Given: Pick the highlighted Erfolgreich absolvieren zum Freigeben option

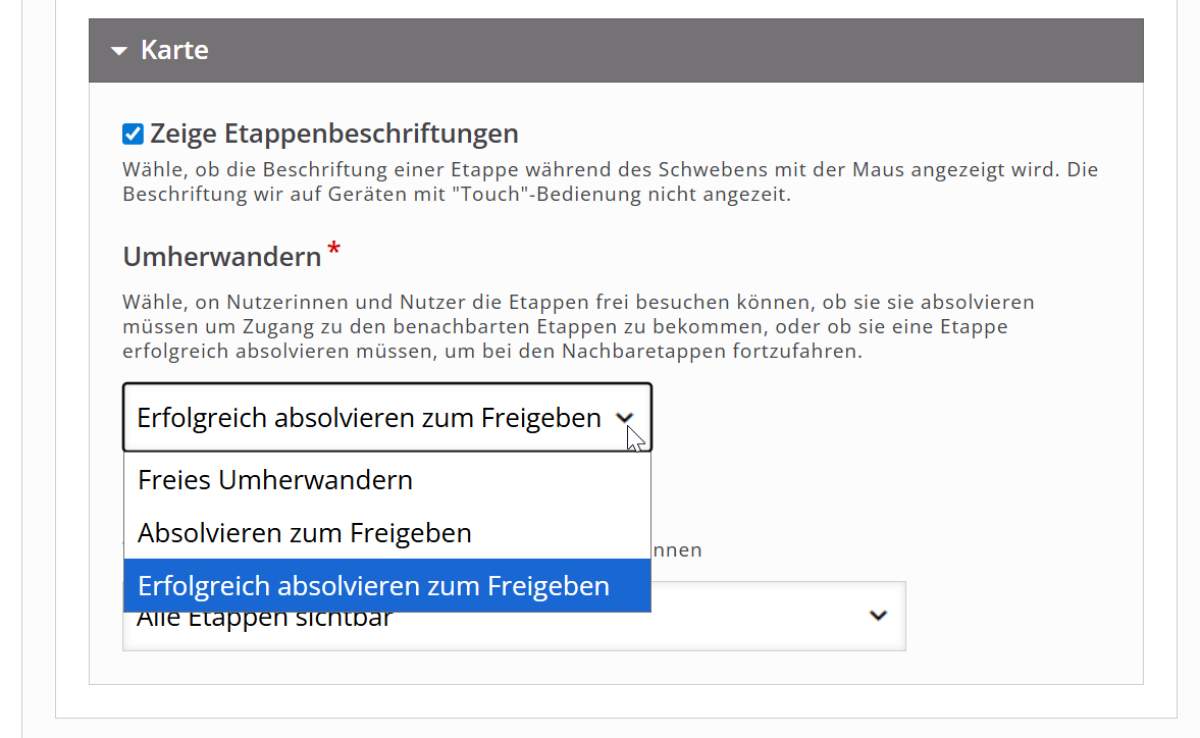Looking at the screenshot, I should tap(373, 586).
